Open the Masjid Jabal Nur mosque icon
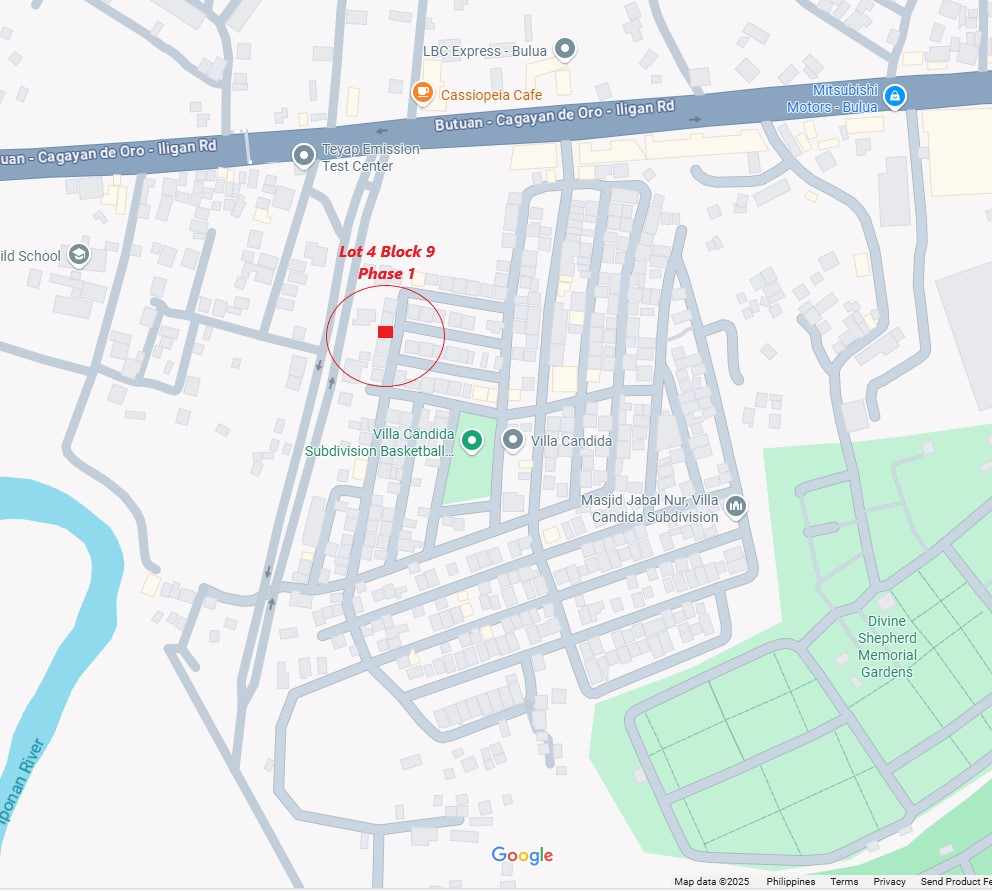This screenshot has height=891, width=992. 735,506
